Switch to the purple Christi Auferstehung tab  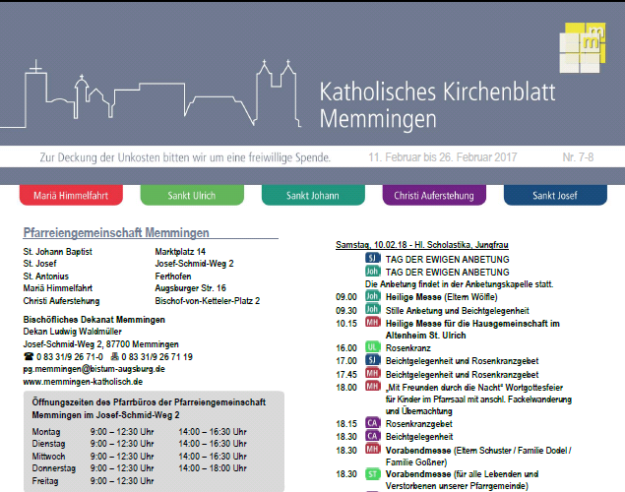pos(434,195)
